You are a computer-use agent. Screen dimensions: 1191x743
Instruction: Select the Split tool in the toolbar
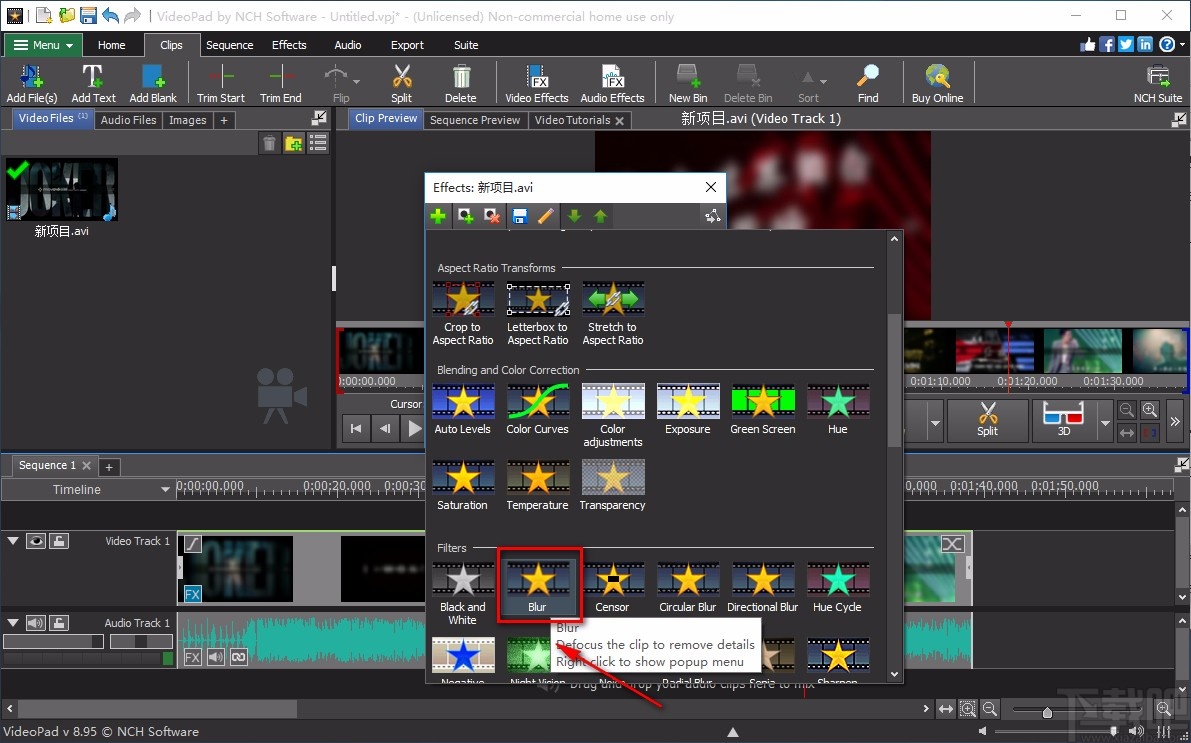point(401,83)
